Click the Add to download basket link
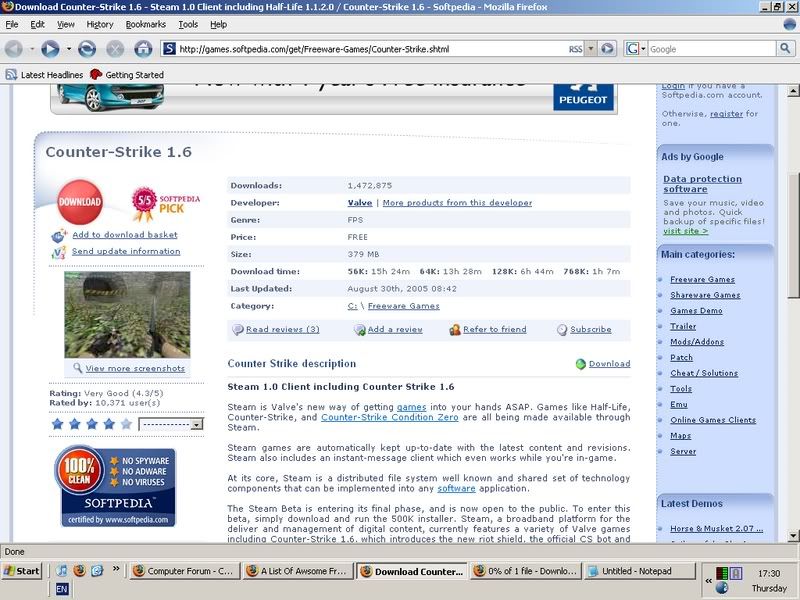The image size is (800, 600). pyautogui.click(x=124, y=235)
